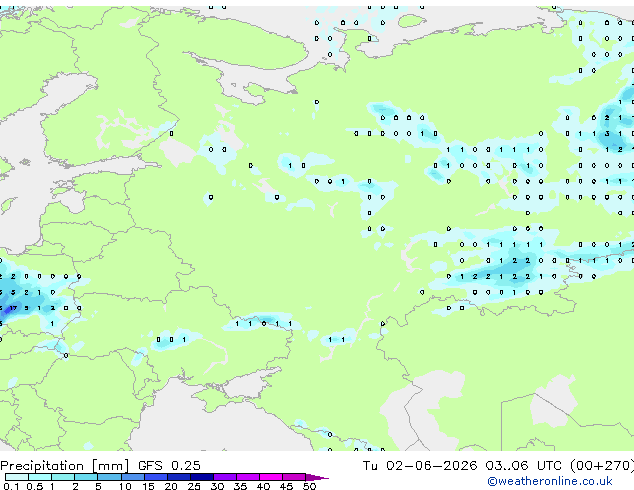Click the "GFS 0.25" model label
The image size is (634, 490).
coord(169,466)
